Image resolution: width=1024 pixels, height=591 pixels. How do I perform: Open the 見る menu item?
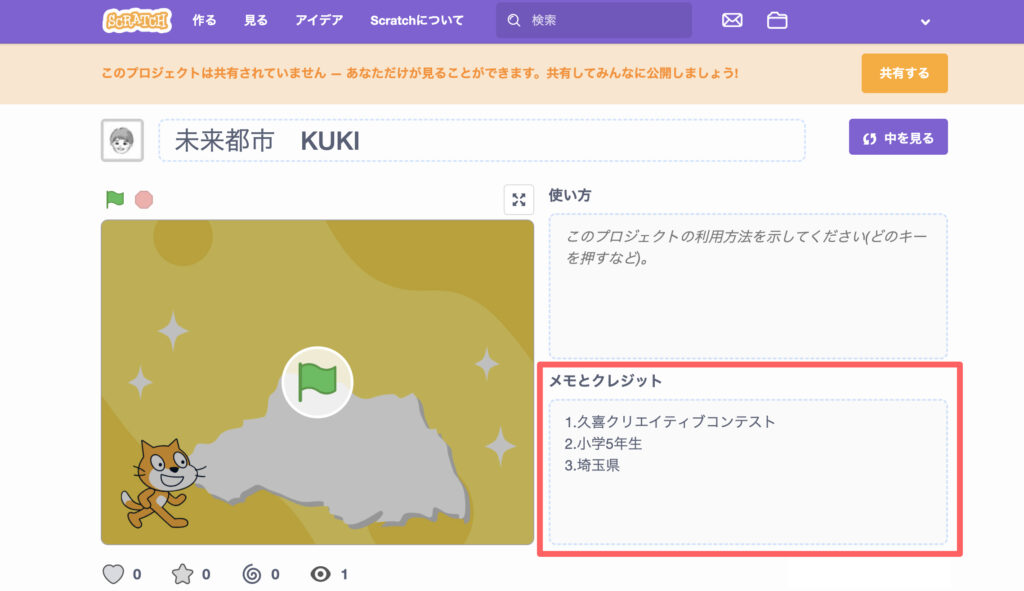point(255,20)
